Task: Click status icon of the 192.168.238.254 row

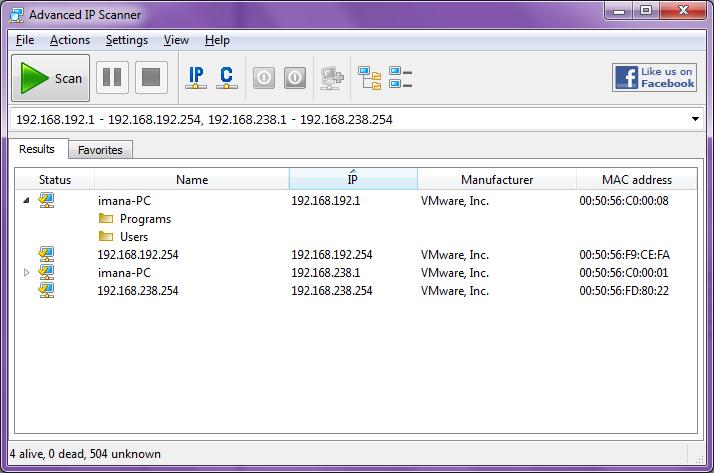Action: tap(46, 290)
